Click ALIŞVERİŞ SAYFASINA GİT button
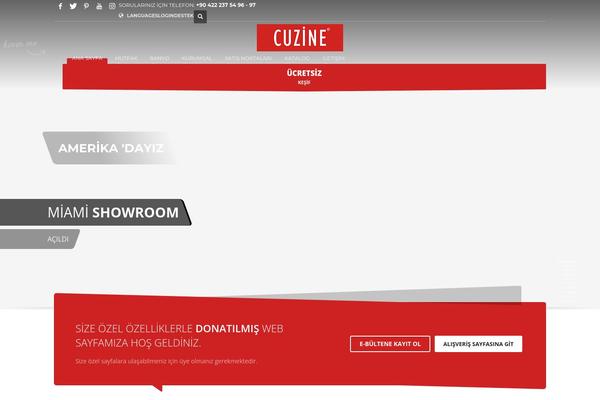 tap(478, 344)
